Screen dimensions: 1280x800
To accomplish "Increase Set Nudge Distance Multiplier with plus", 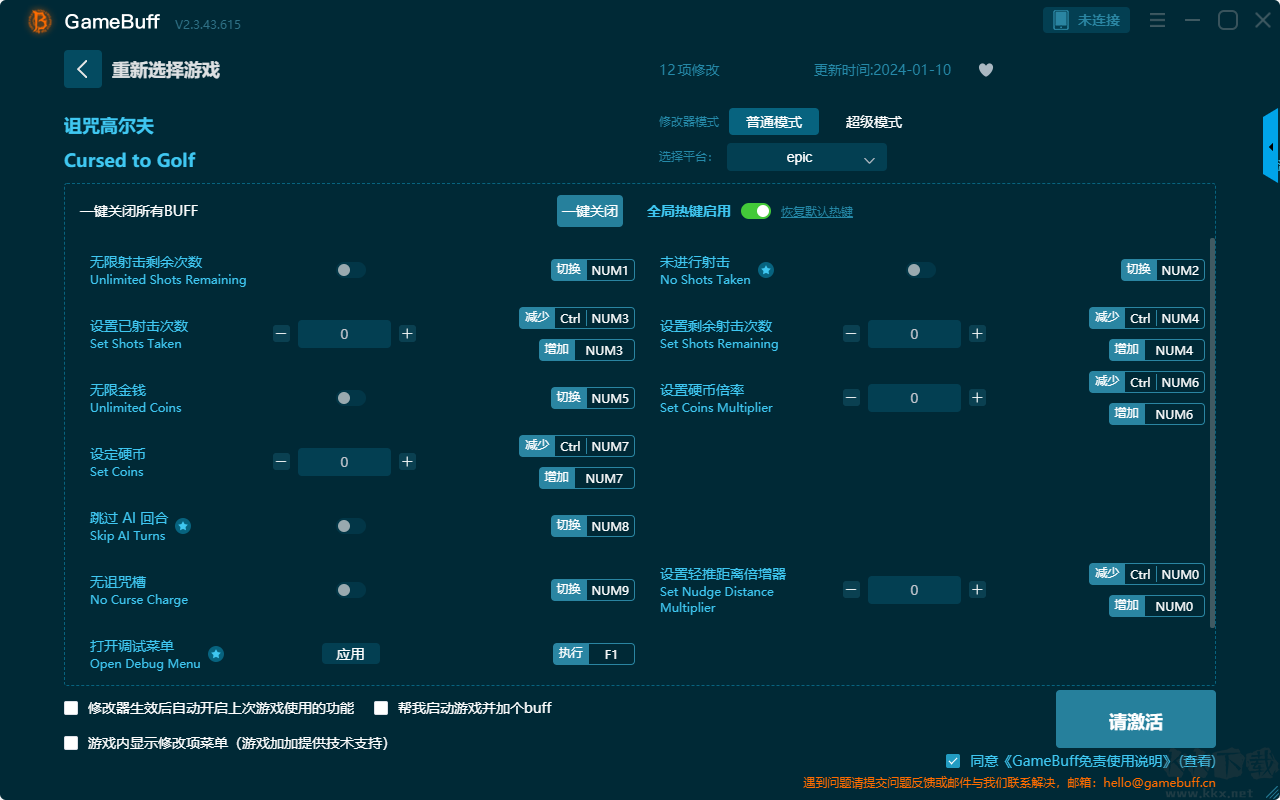I will pyautogui.click(x=977, y=590).
